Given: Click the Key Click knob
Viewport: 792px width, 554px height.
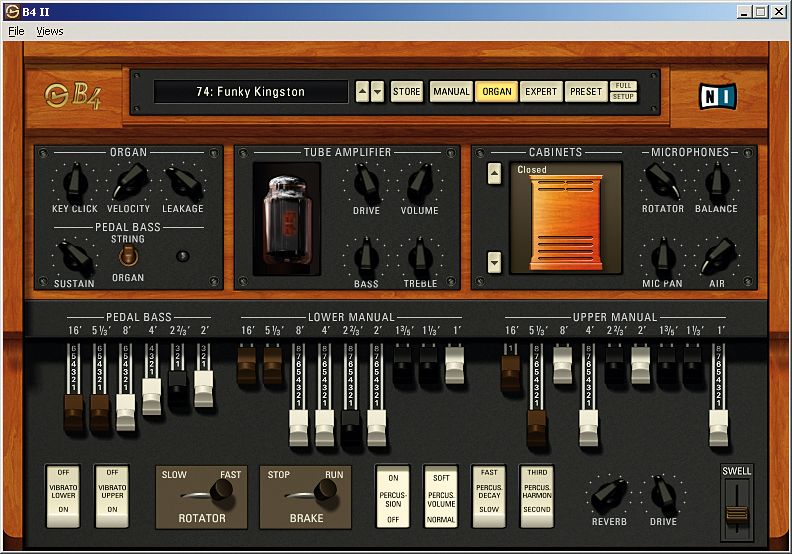Looking at the screenshot, I should (x=75, y=182).
